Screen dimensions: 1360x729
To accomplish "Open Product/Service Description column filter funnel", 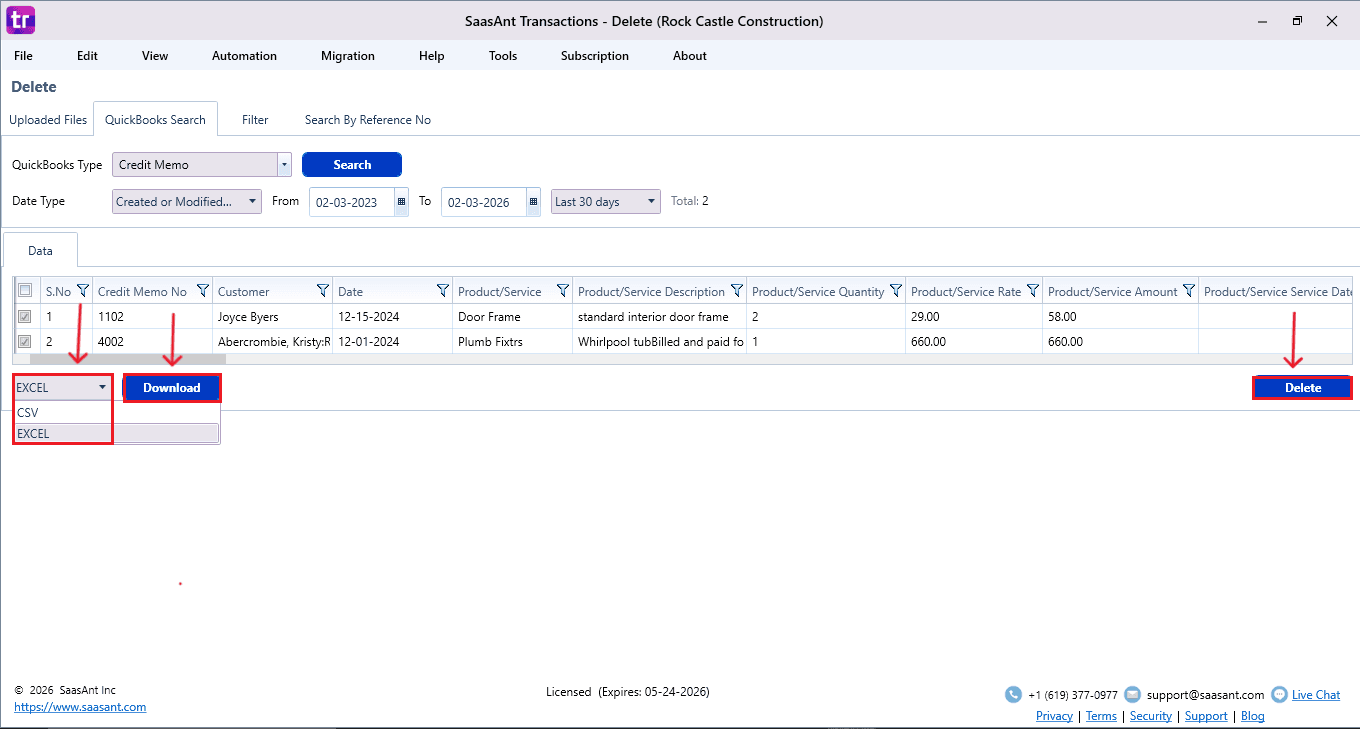I will pos(737,291).
